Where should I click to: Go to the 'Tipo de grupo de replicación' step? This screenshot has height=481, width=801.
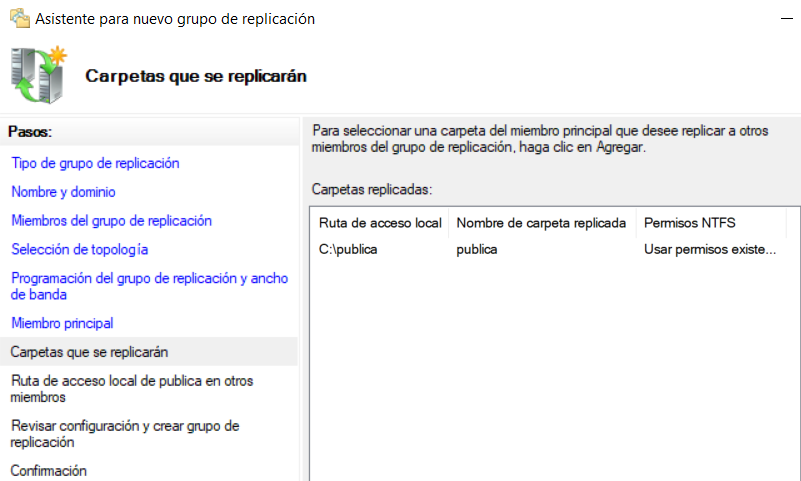[x=95, y=163]
